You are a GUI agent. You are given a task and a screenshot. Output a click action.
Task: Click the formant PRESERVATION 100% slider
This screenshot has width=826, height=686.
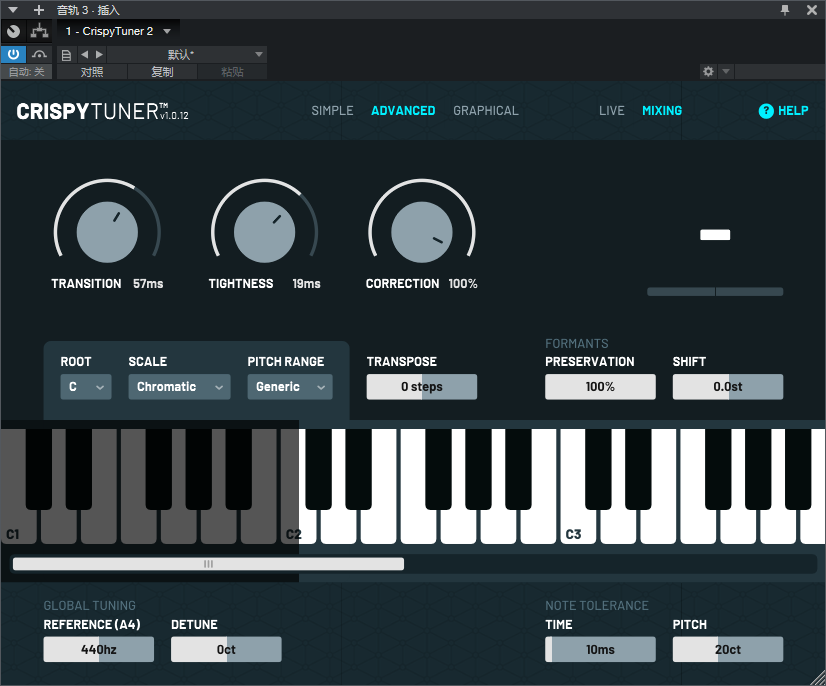pos(601,387)
